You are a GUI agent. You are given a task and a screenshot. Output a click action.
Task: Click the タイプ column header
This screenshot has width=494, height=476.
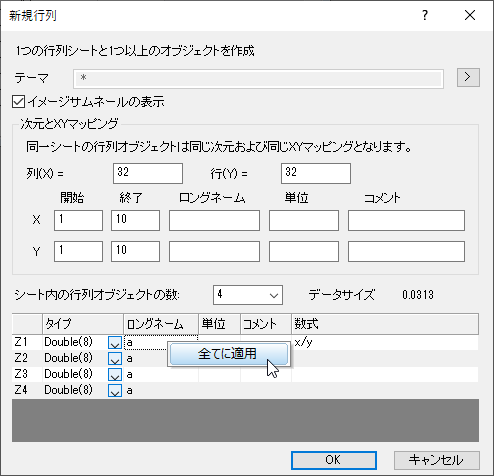click(x=83, y=324)
